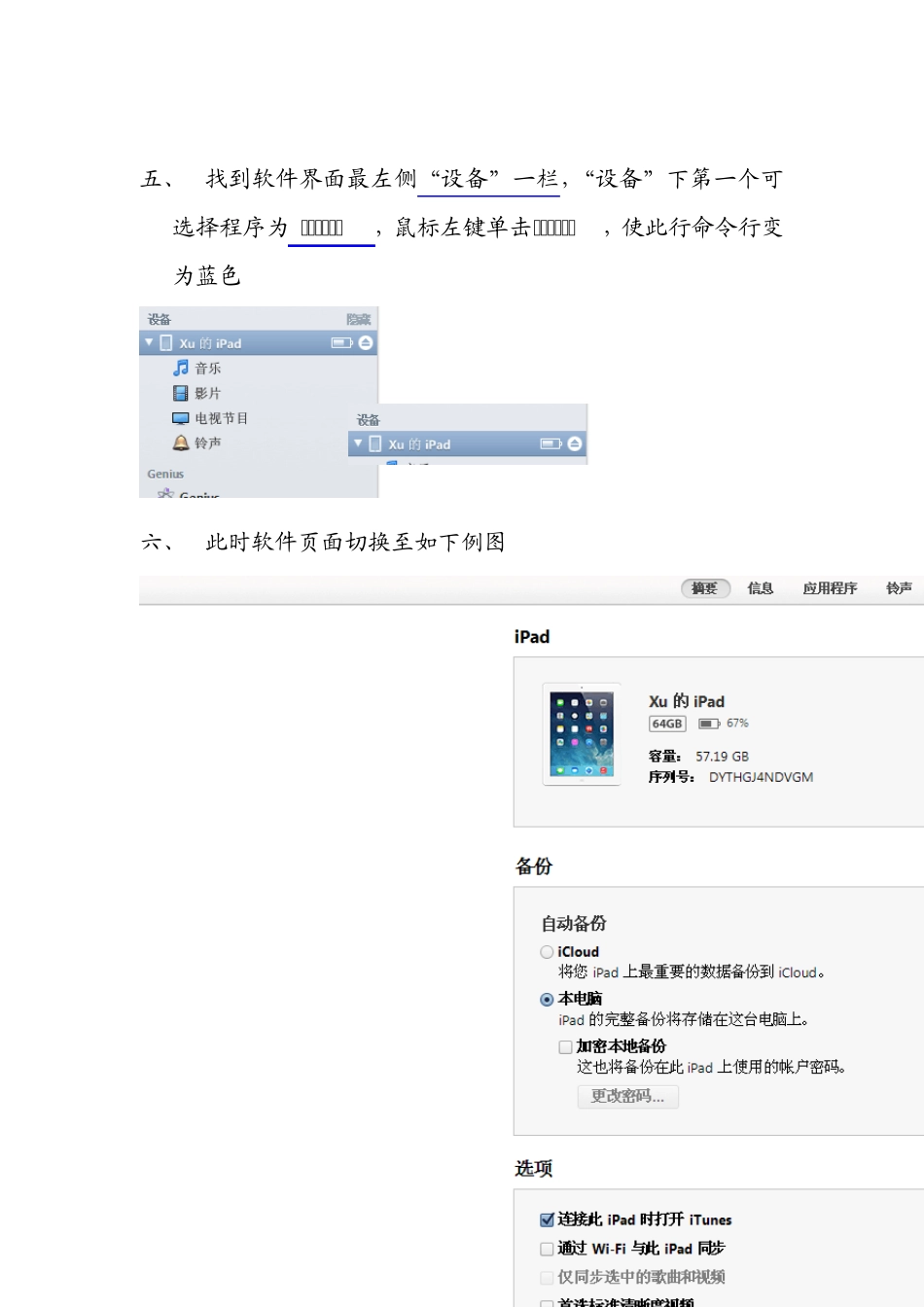Toggle 仅同步选中的歌曲和视频 checkbox
This screenshot has height=1307, width=924.
coord(547,1277)
